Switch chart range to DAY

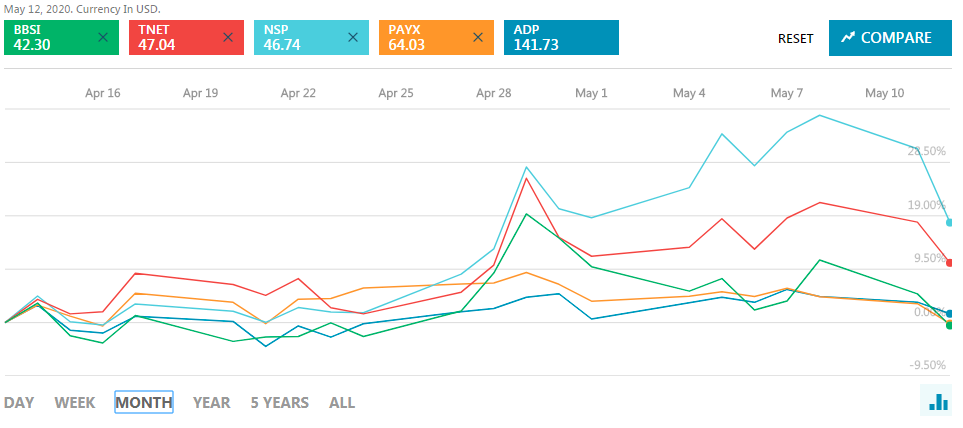pos(19,403)
